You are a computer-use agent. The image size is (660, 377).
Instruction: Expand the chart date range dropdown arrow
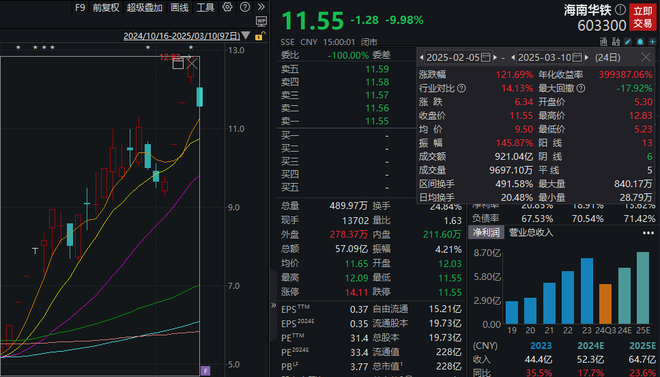[246, 36]
